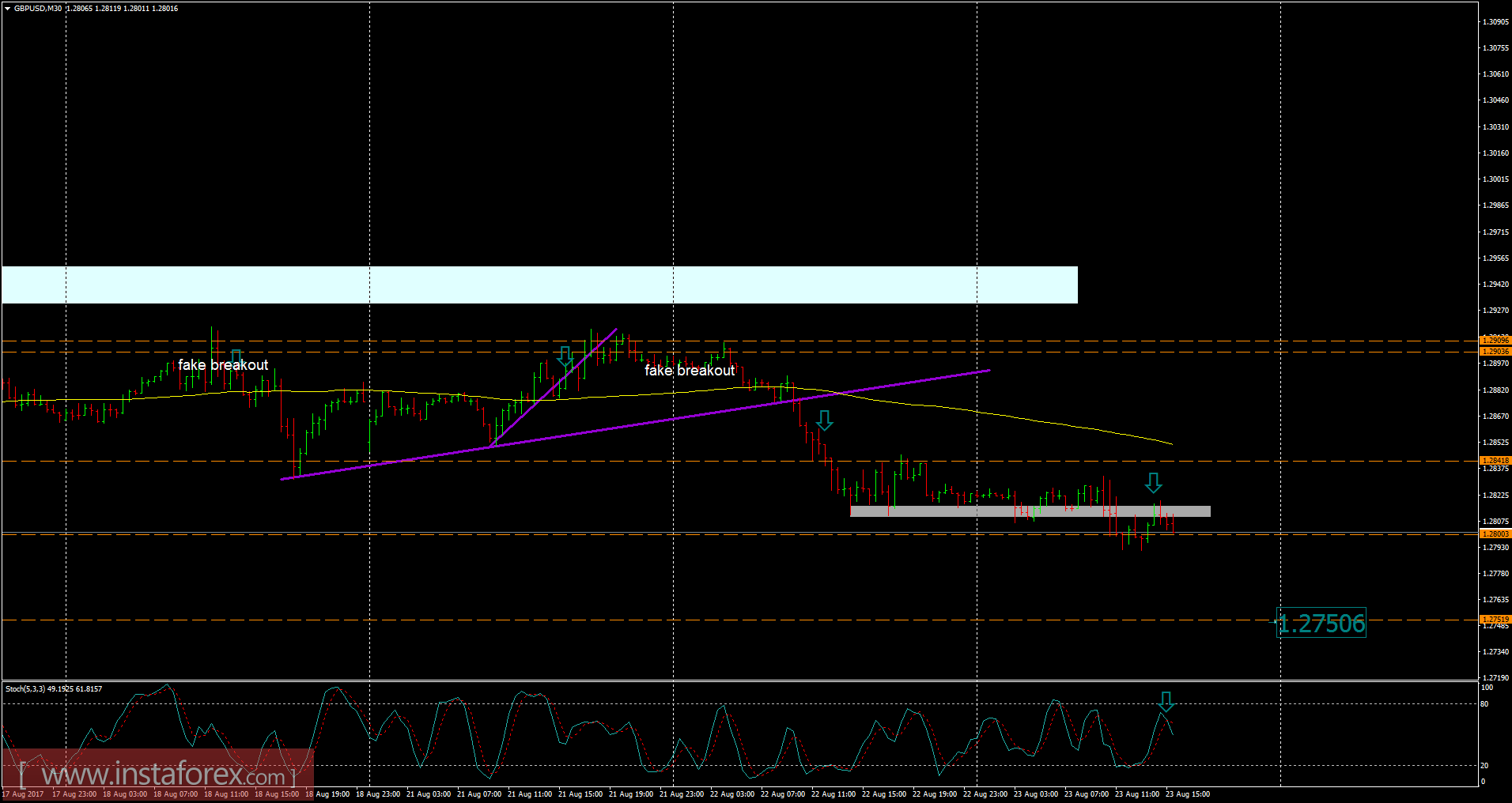Click the 23 Aug 11:00 time label
The height and width of the screenshot is (803, 1512).
click(x=1137, y=794)
